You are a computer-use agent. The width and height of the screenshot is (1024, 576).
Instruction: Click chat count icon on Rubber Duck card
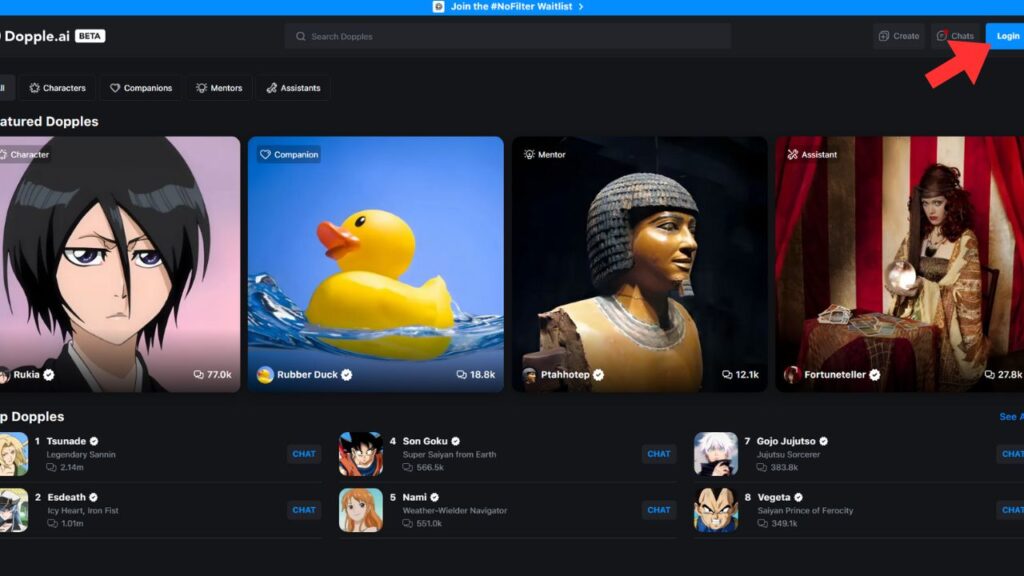pos(462,375)
